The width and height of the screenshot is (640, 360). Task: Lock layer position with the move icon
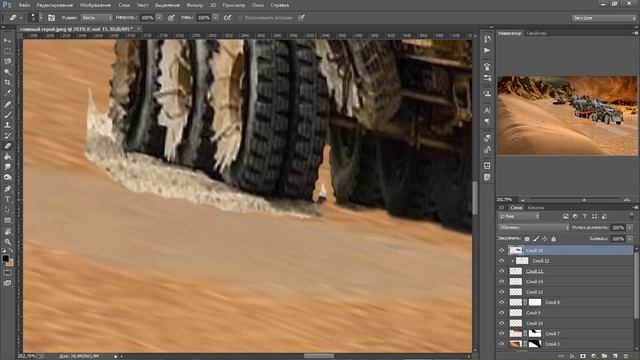coord(544,239)
